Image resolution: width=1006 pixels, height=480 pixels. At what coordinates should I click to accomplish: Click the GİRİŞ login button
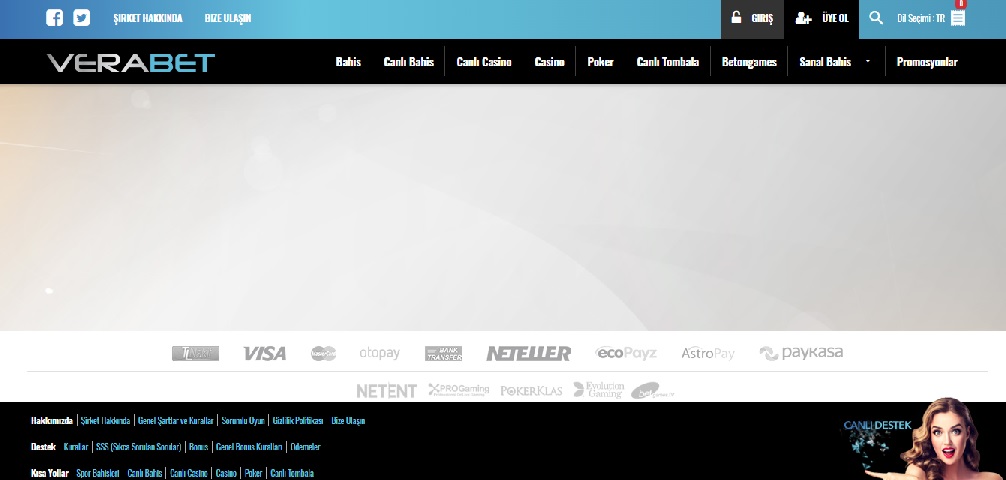(x=753, y=19)
